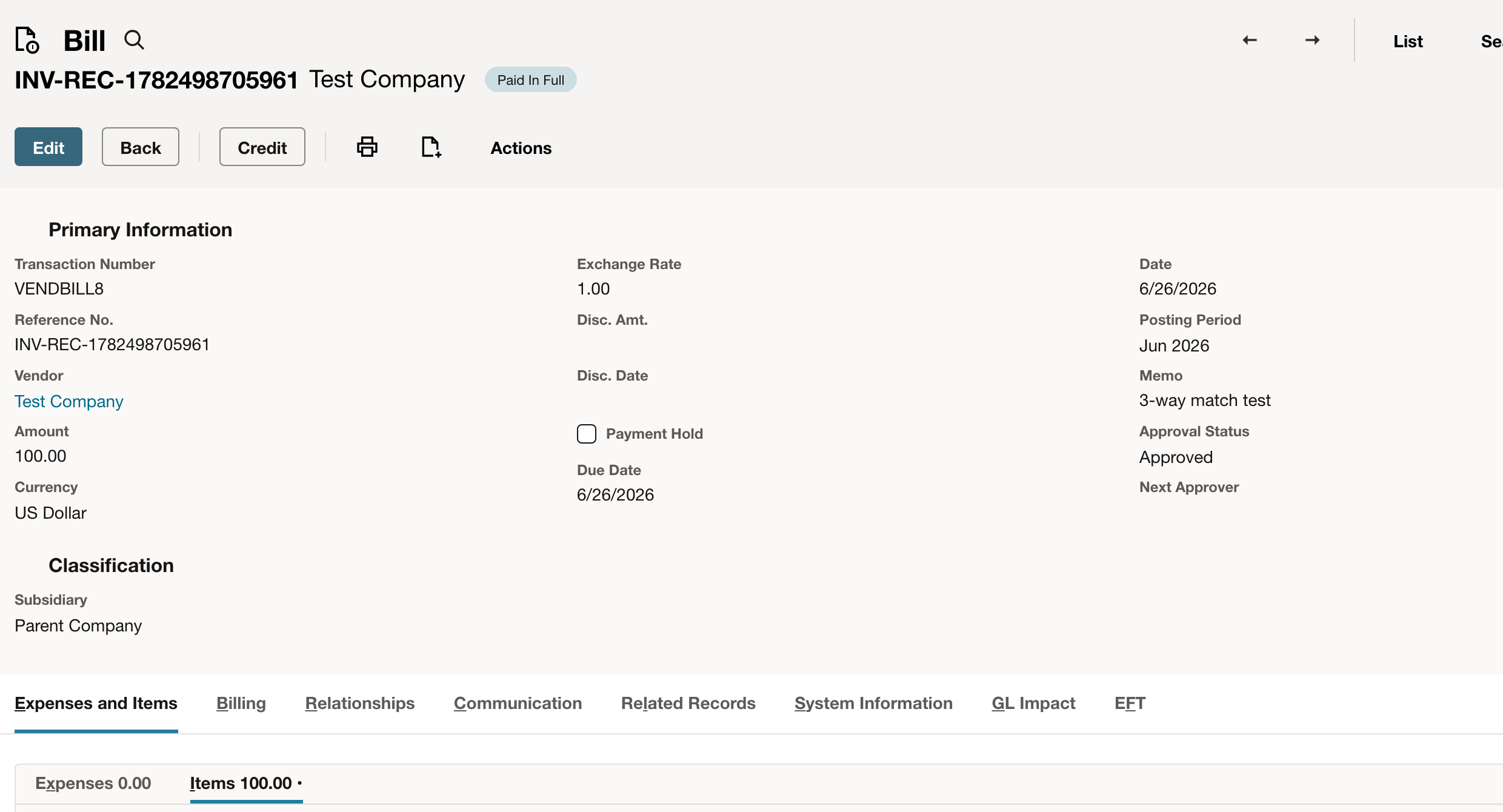Click the reference number INV-REC-1782498705961 value
Screen dimensions: 1503x812
(x=112, y=344)
